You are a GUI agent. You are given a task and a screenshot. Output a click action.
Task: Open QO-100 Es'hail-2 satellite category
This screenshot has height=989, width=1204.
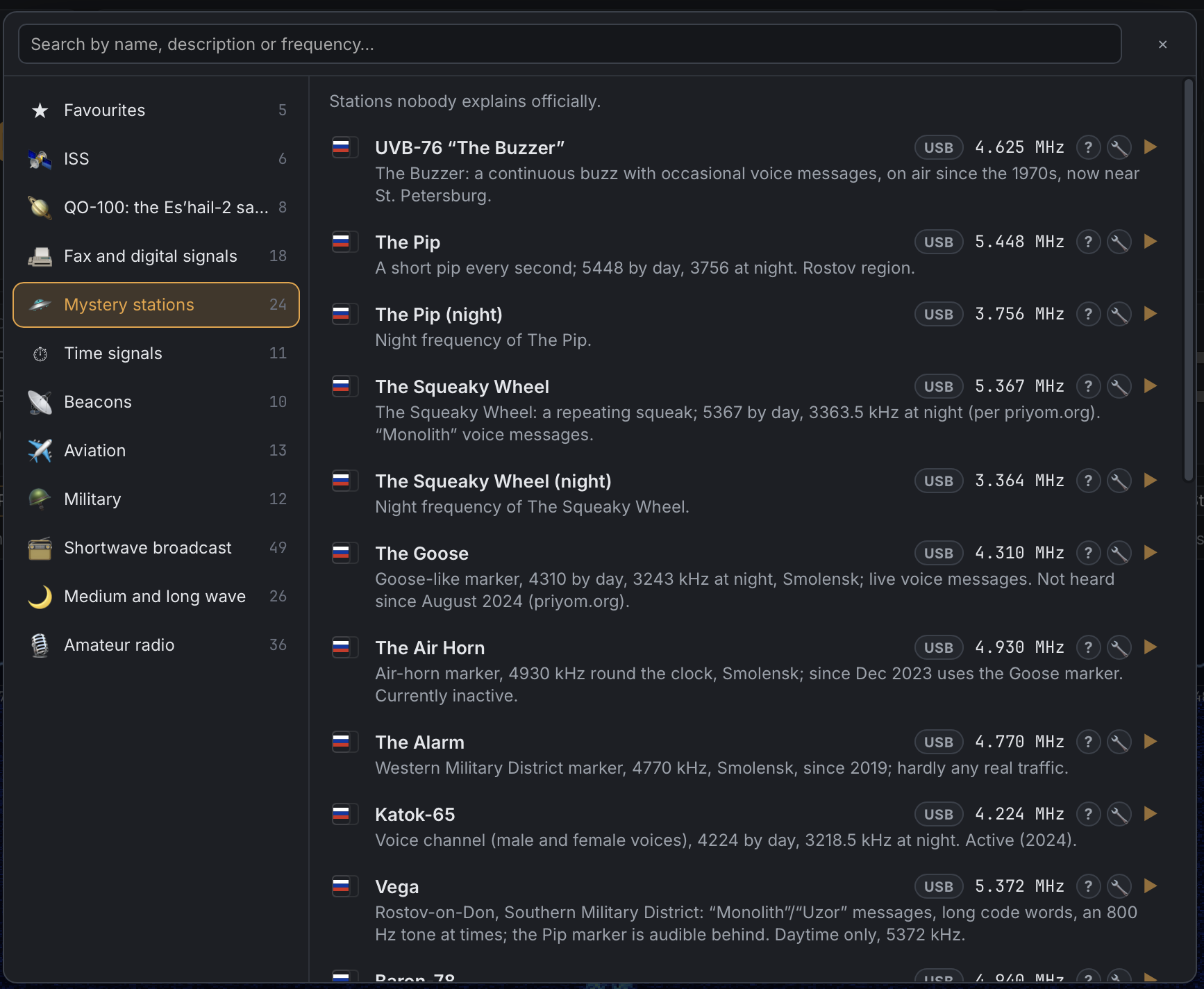point(156,208)
